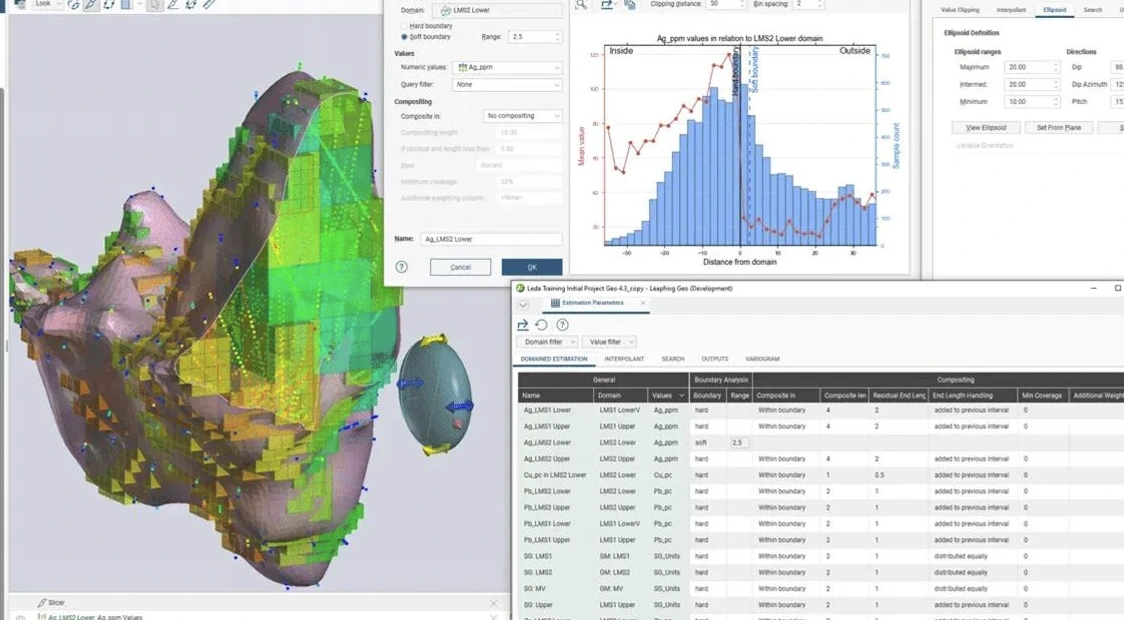Click the Name field containing Ag_LMS2 Lower
The image size is (1124, 620).
click(491, 239)
